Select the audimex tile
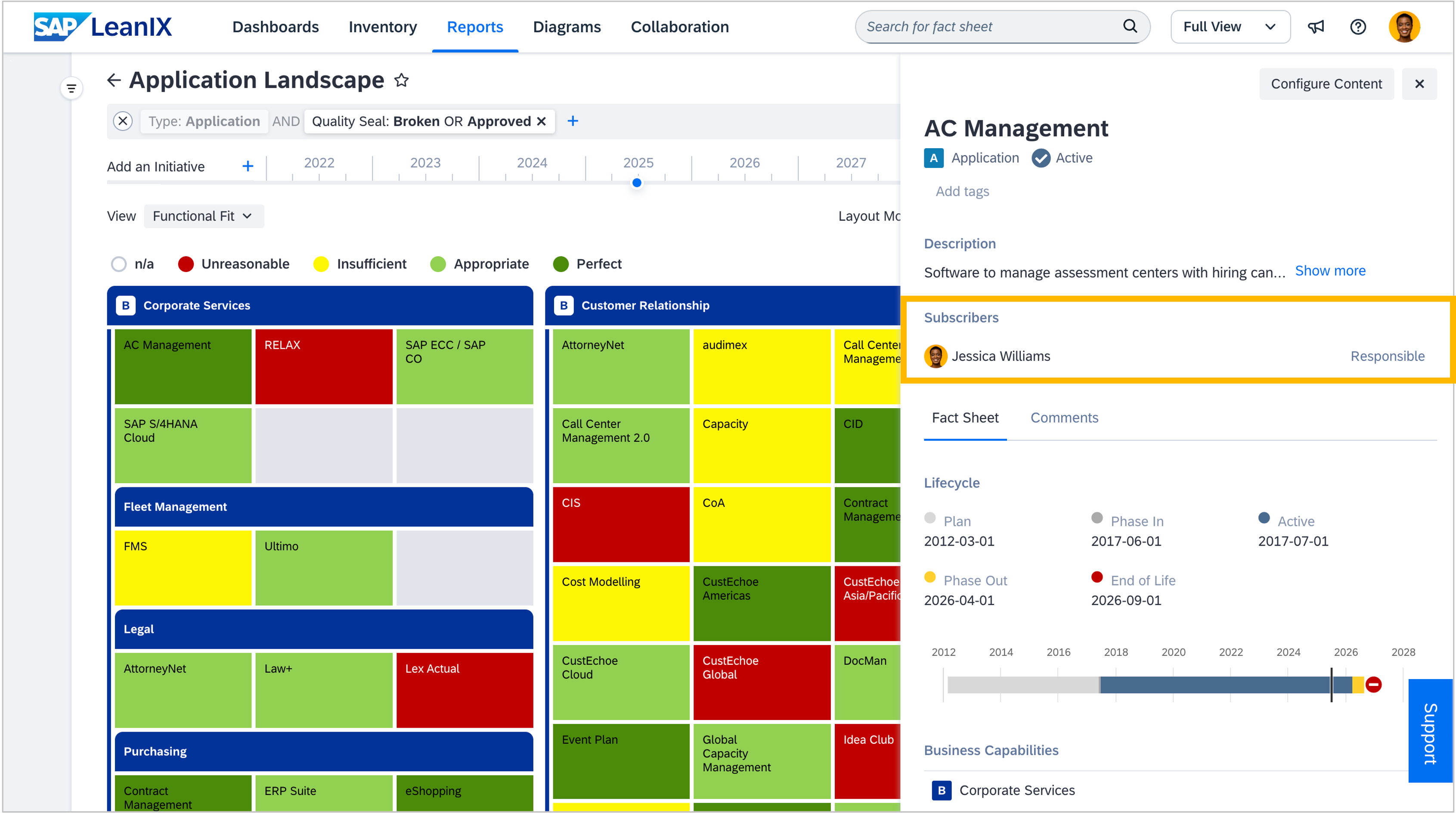The width and height of the screenshot is (1456, 813). coord(762,366)
